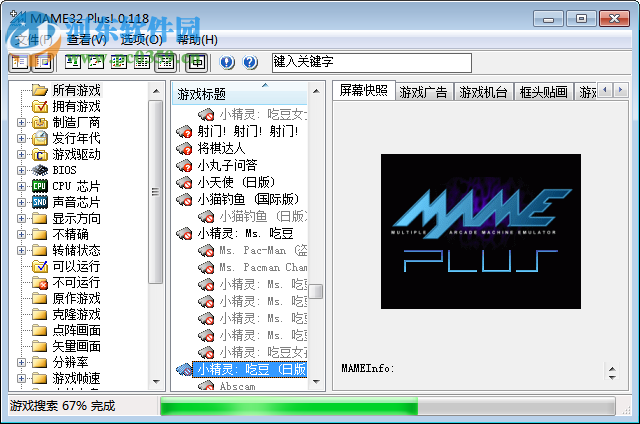Select the 拥有游戏 checked folder icon

pyautogui.click(x=40, y=106)
